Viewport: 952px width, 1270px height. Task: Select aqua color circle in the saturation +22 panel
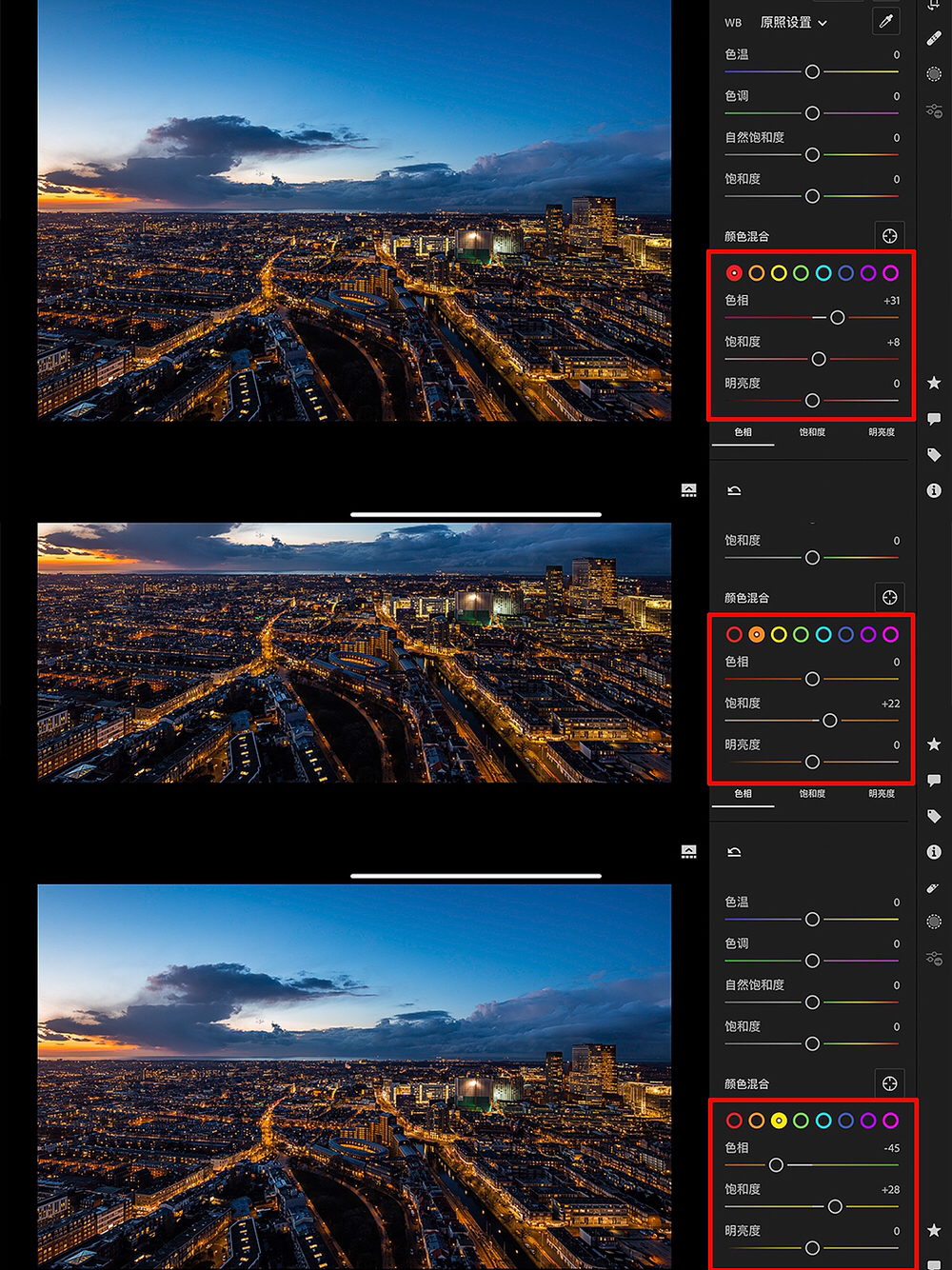click(823, 634)
